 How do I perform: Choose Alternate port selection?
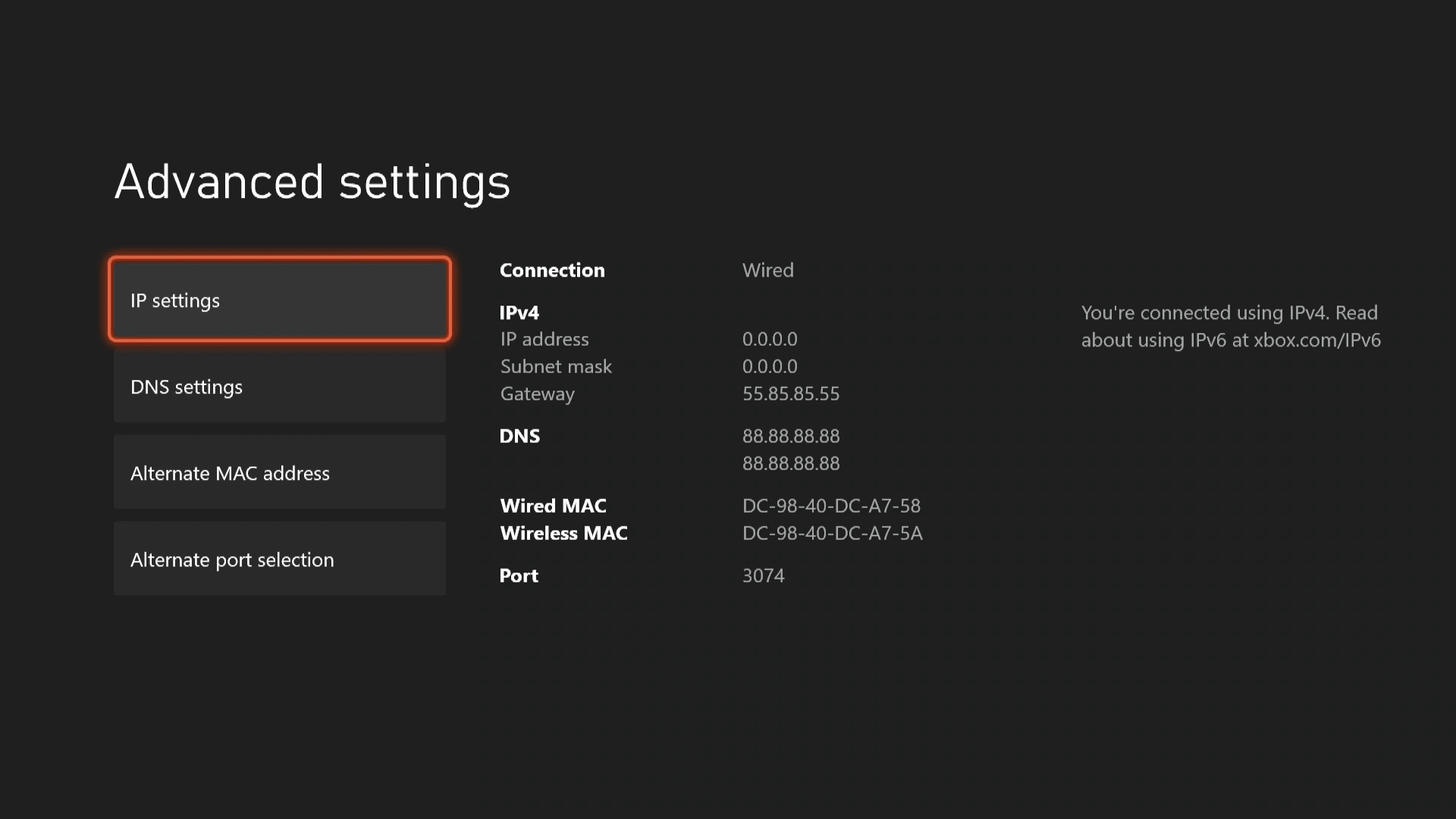click(x=279, y=560)
